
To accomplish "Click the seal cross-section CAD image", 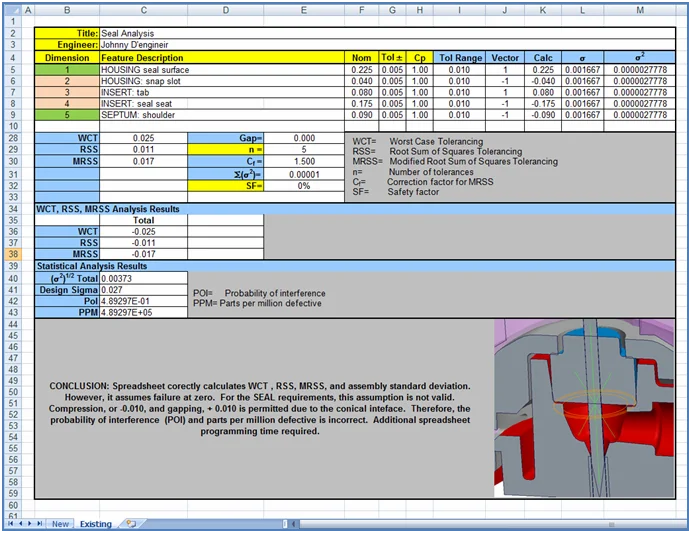I will (x=584, y=408).
